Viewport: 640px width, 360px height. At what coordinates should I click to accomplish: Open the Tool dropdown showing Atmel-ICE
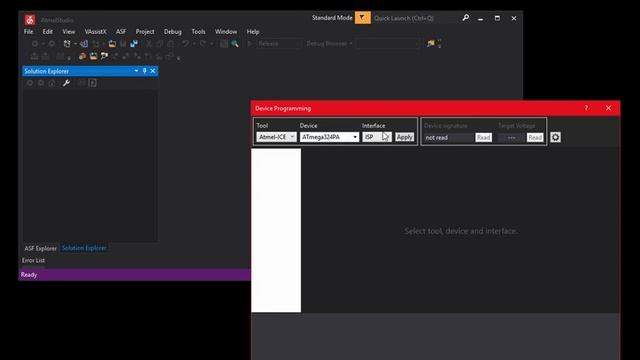coord(276,137)
